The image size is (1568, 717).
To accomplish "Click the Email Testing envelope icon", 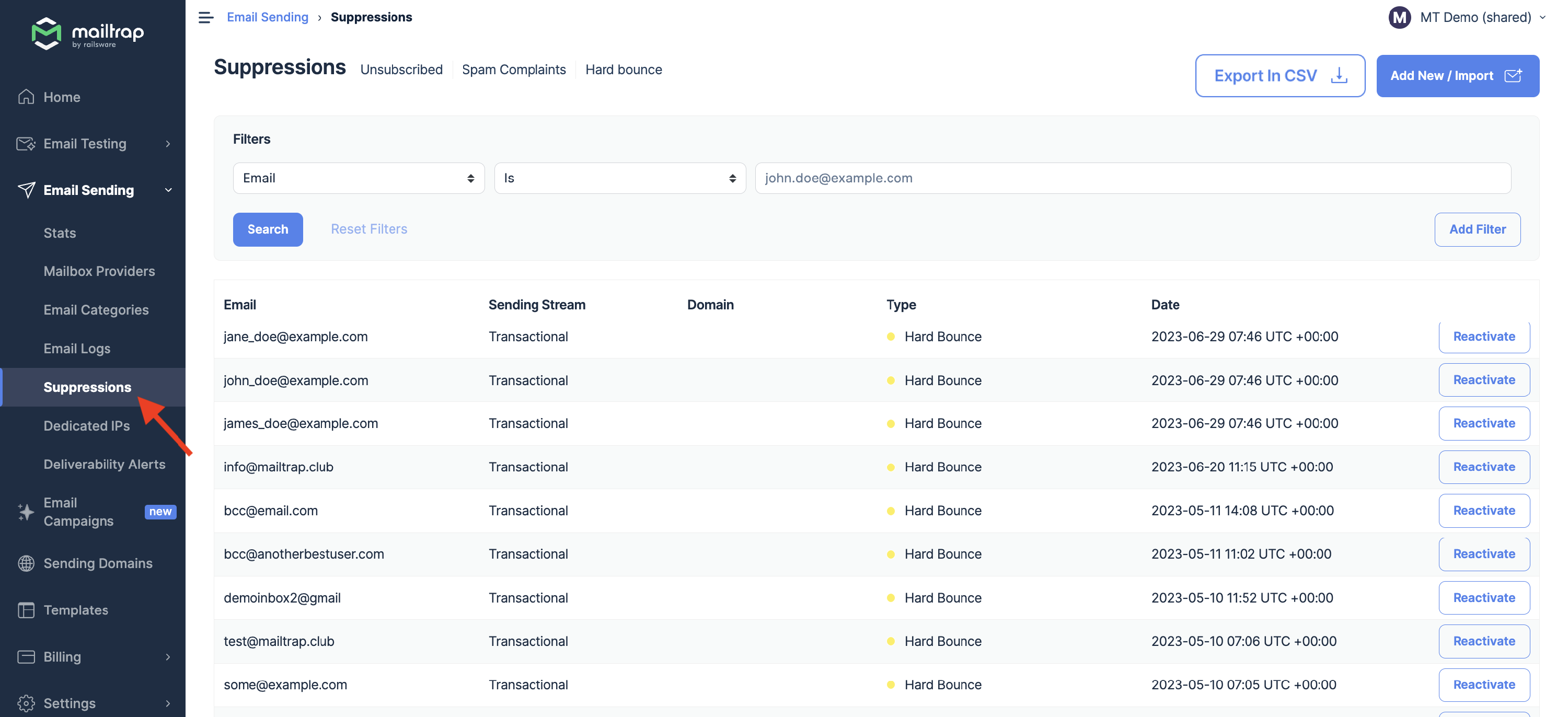I will pyautogui.click(x=26, y=144).
